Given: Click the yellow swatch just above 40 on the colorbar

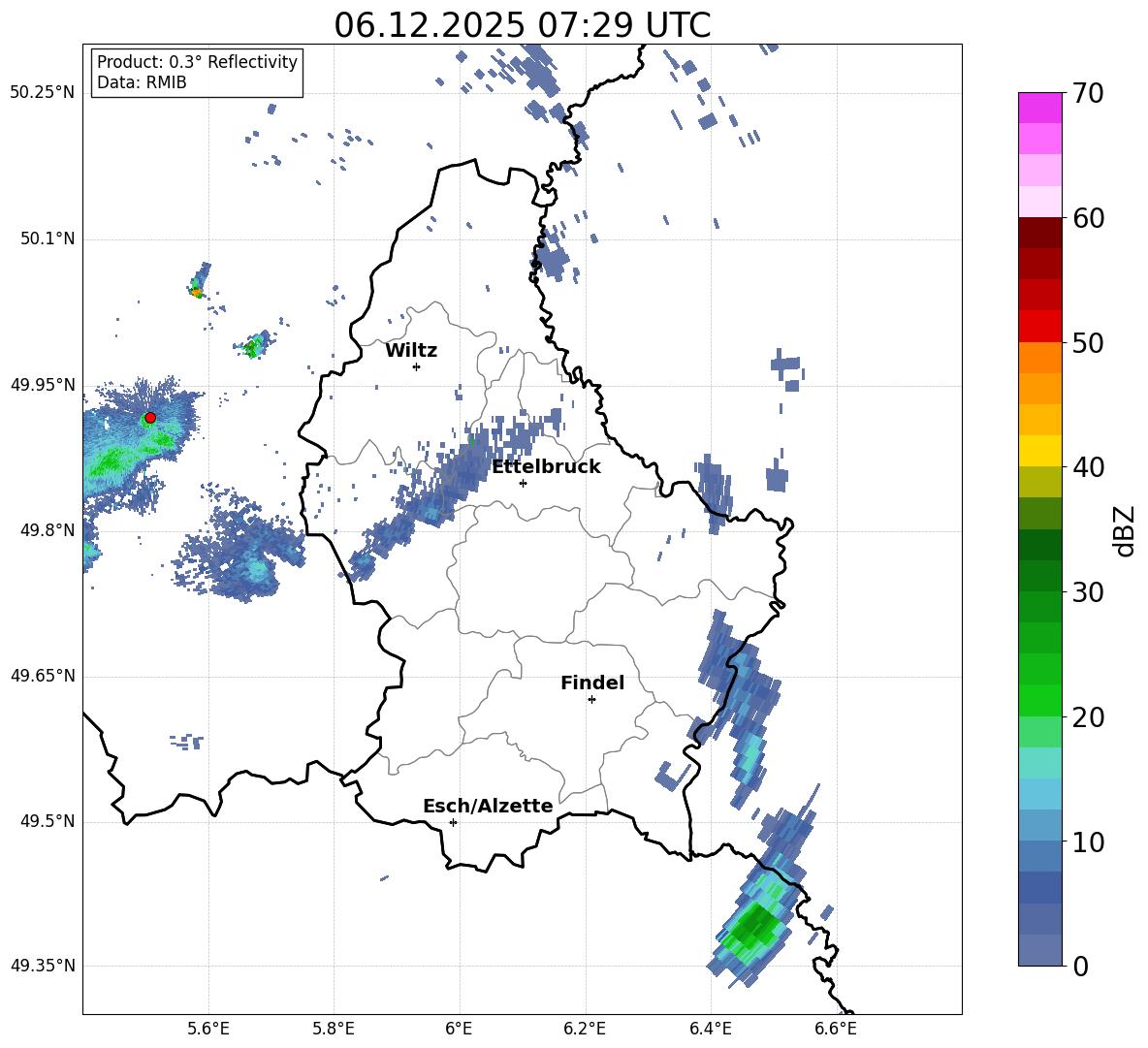Looking at the screenshot, I should (x=1039, y=451).
